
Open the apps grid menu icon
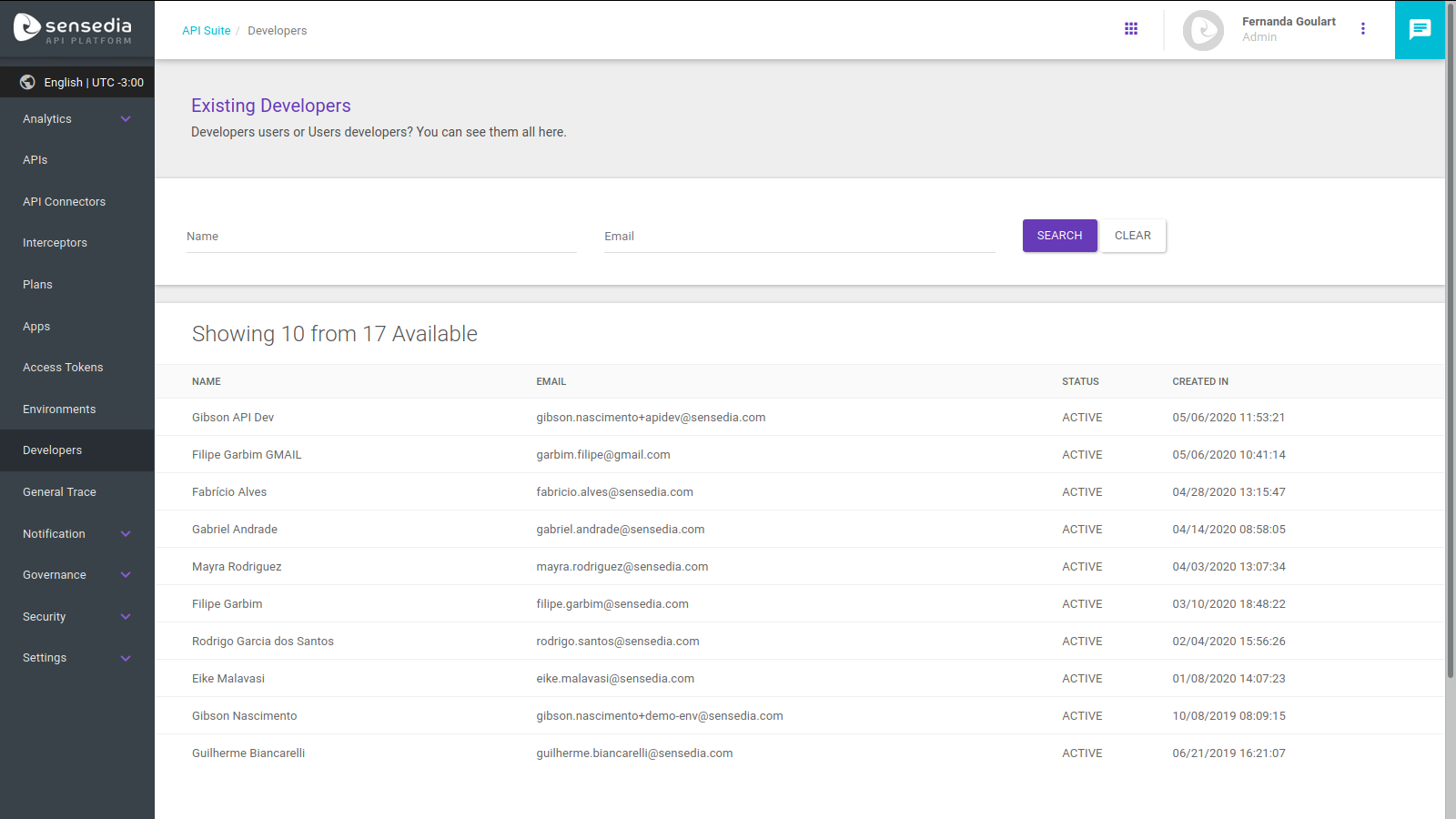pyautogui.click(x=1131, y=29)
